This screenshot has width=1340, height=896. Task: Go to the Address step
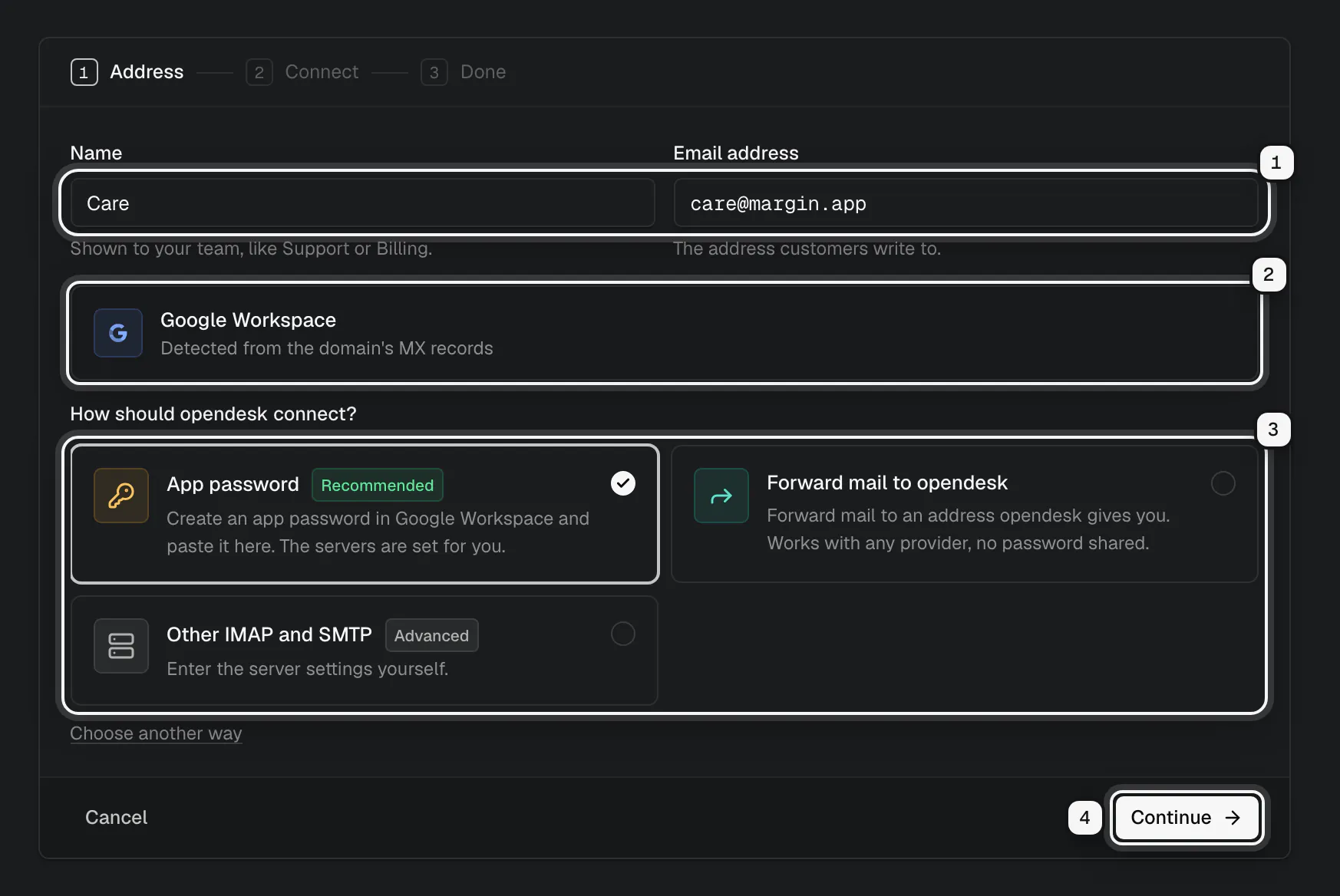point(127,72)
